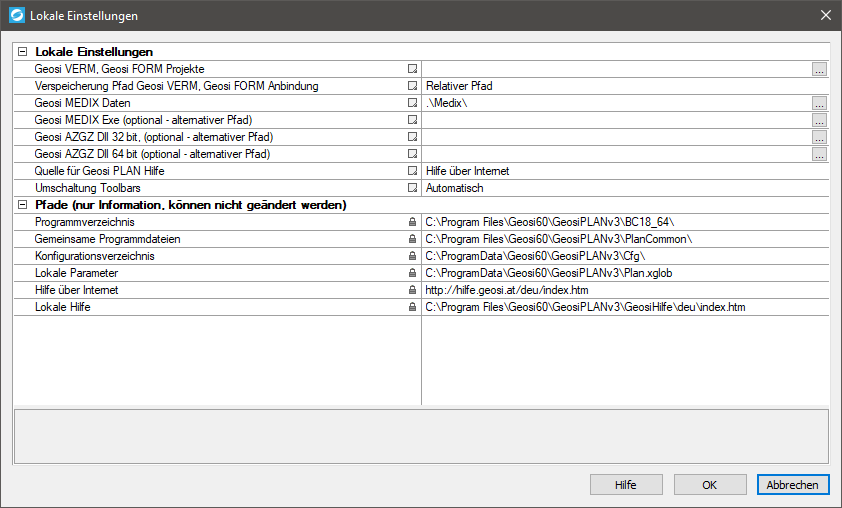Click the BC18_64 program directory path

click(x=549, y=222)
